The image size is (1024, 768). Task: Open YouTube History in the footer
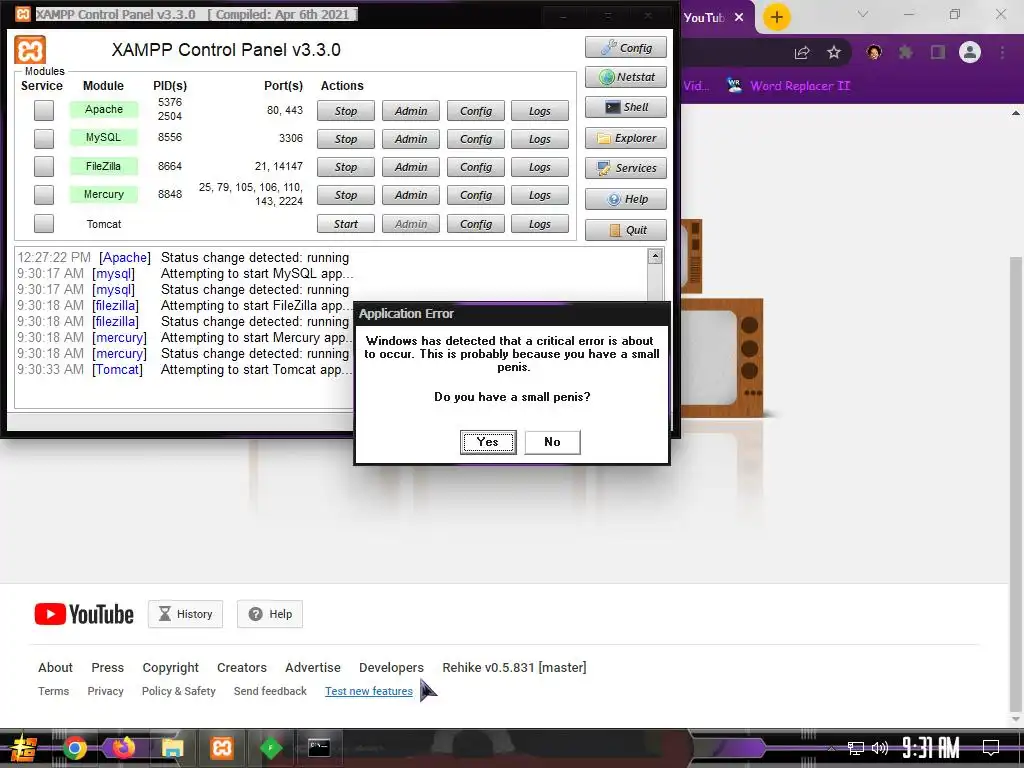pos(185,614)
